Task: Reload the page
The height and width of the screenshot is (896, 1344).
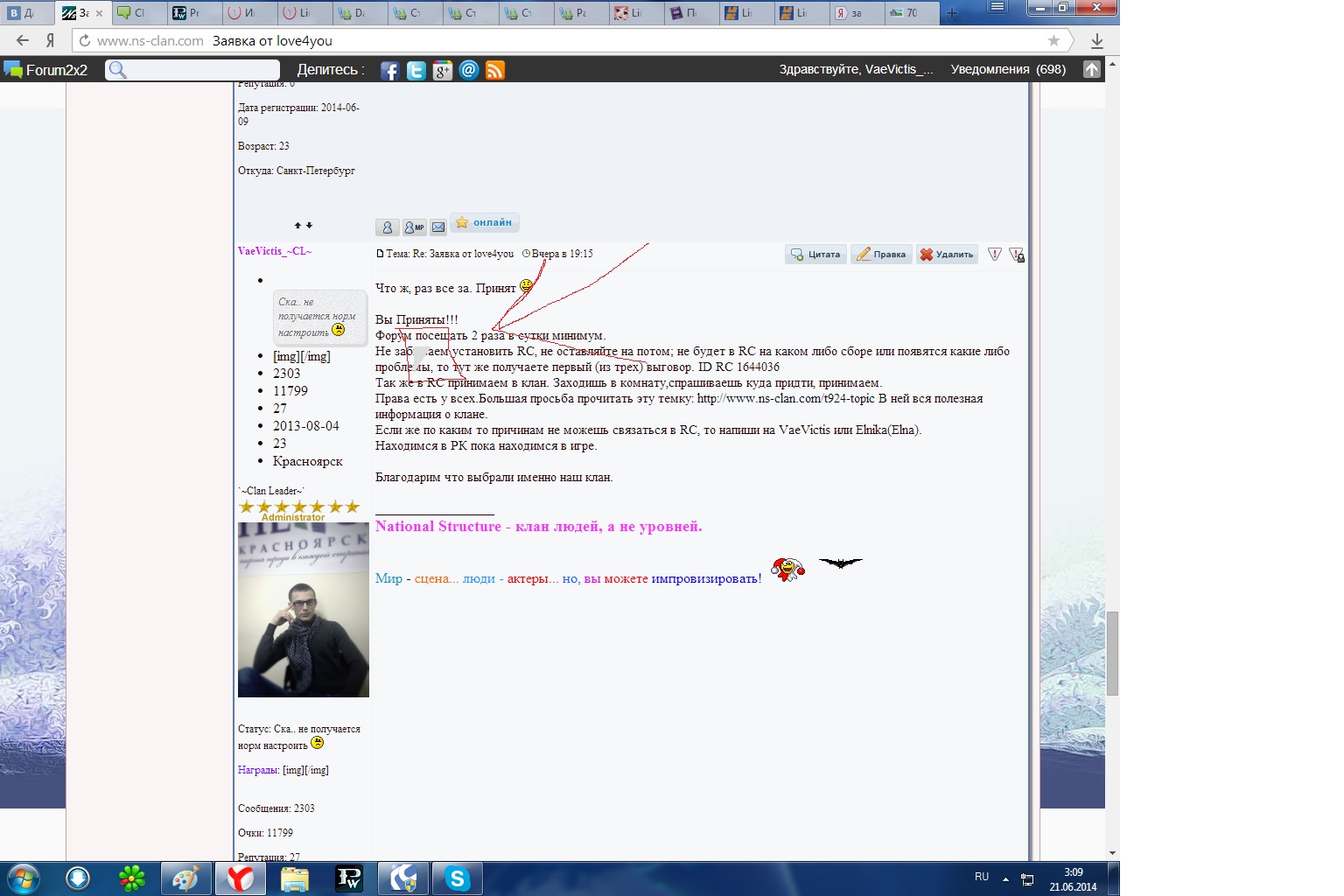Action: click(x=85, y=40)
